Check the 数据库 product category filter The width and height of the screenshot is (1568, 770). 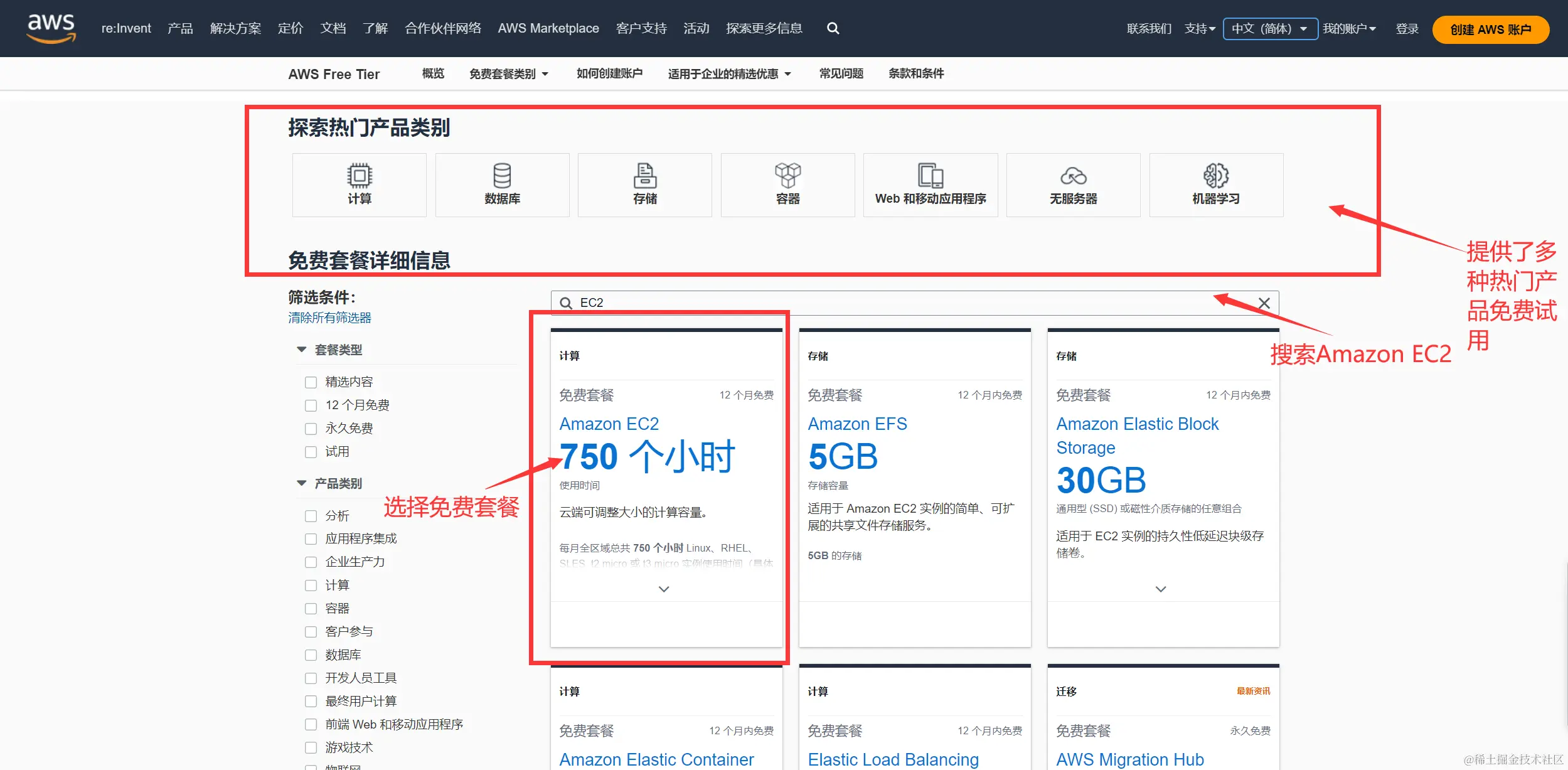click(x=311, y=655)
